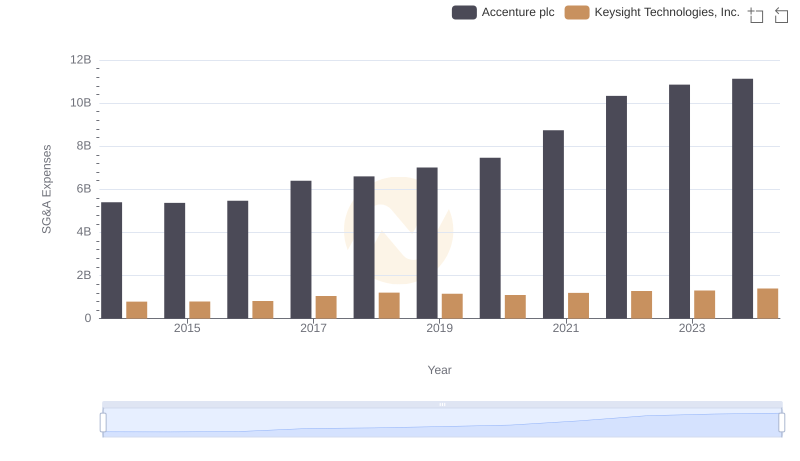Select the 2014 Keysight bar
The height and width of the screenshot is (461, 800).
pos(137,310)
